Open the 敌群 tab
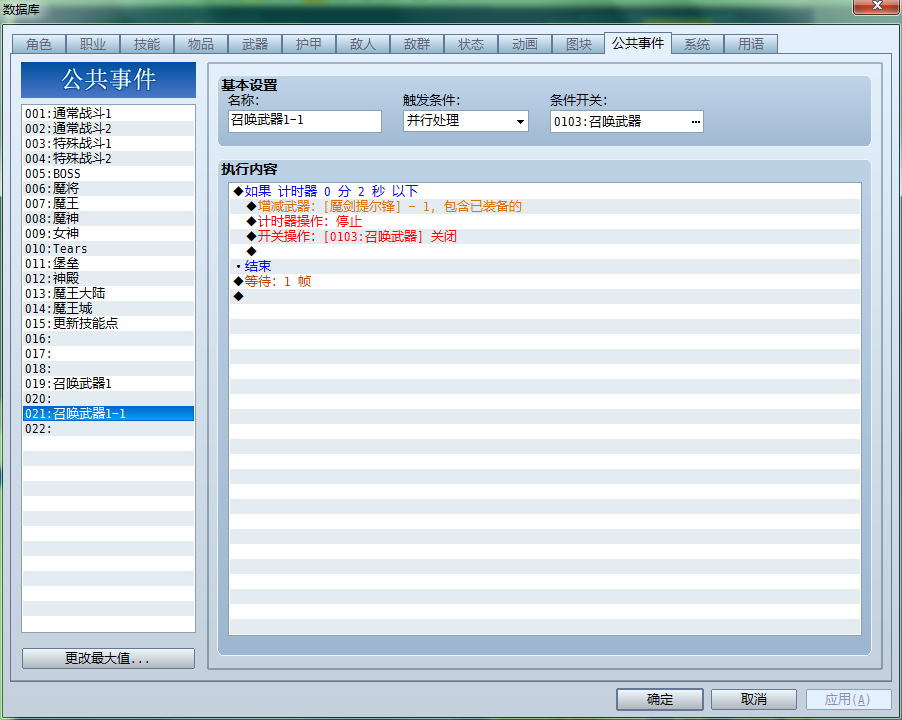This screenshot has width=902, height=720. [x=417, y=44]
